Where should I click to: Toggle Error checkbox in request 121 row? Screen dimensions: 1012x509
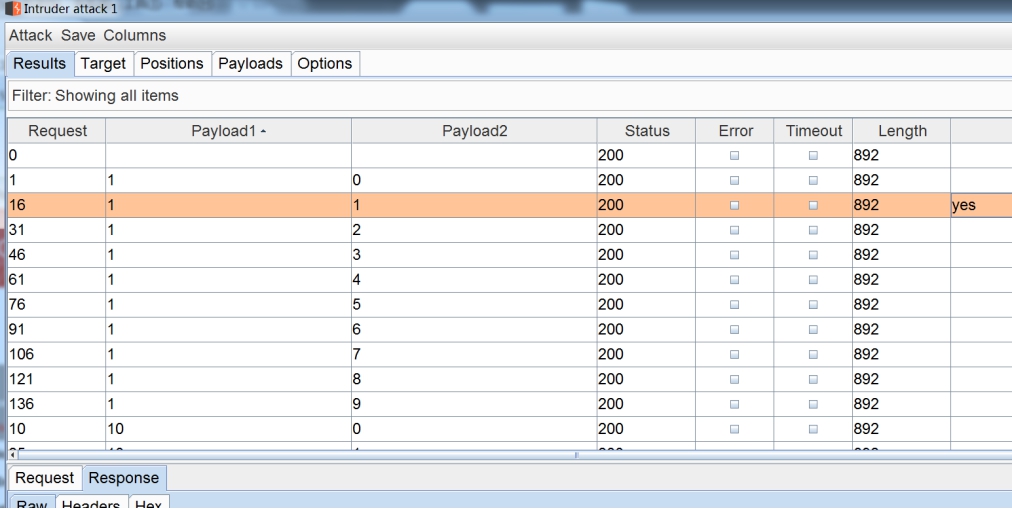point(734,379)
